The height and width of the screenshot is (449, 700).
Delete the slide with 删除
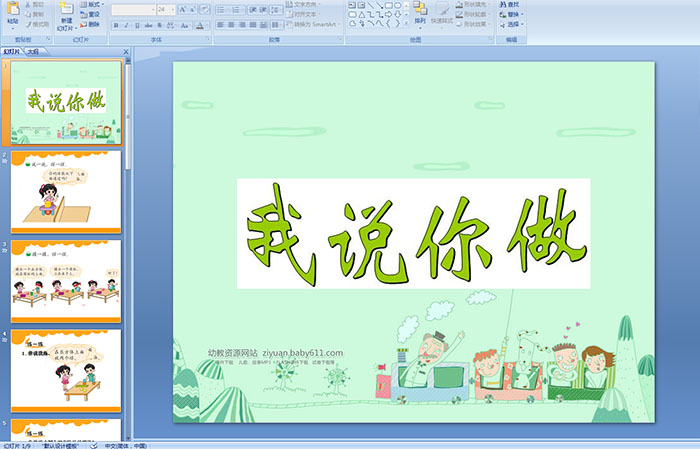(90, 24)
